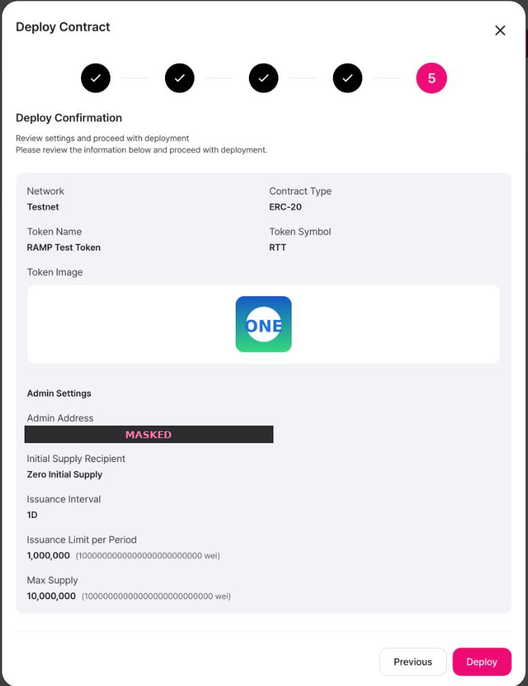This screenshot has width=528, height=686.
Task: Click the Testnet network value
Action: 43,207
